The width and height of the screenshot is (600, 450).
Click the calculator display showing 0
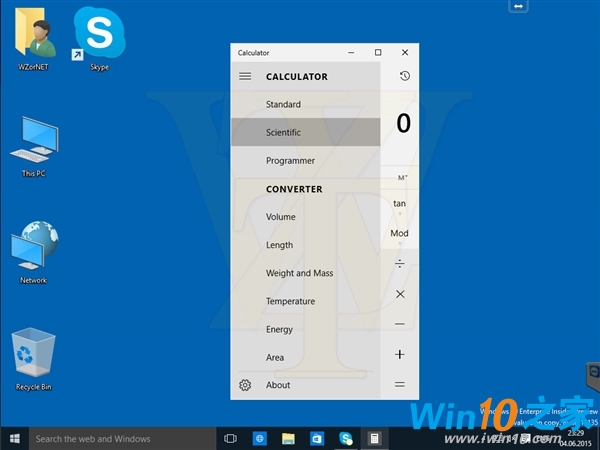[x=403, y=123]
